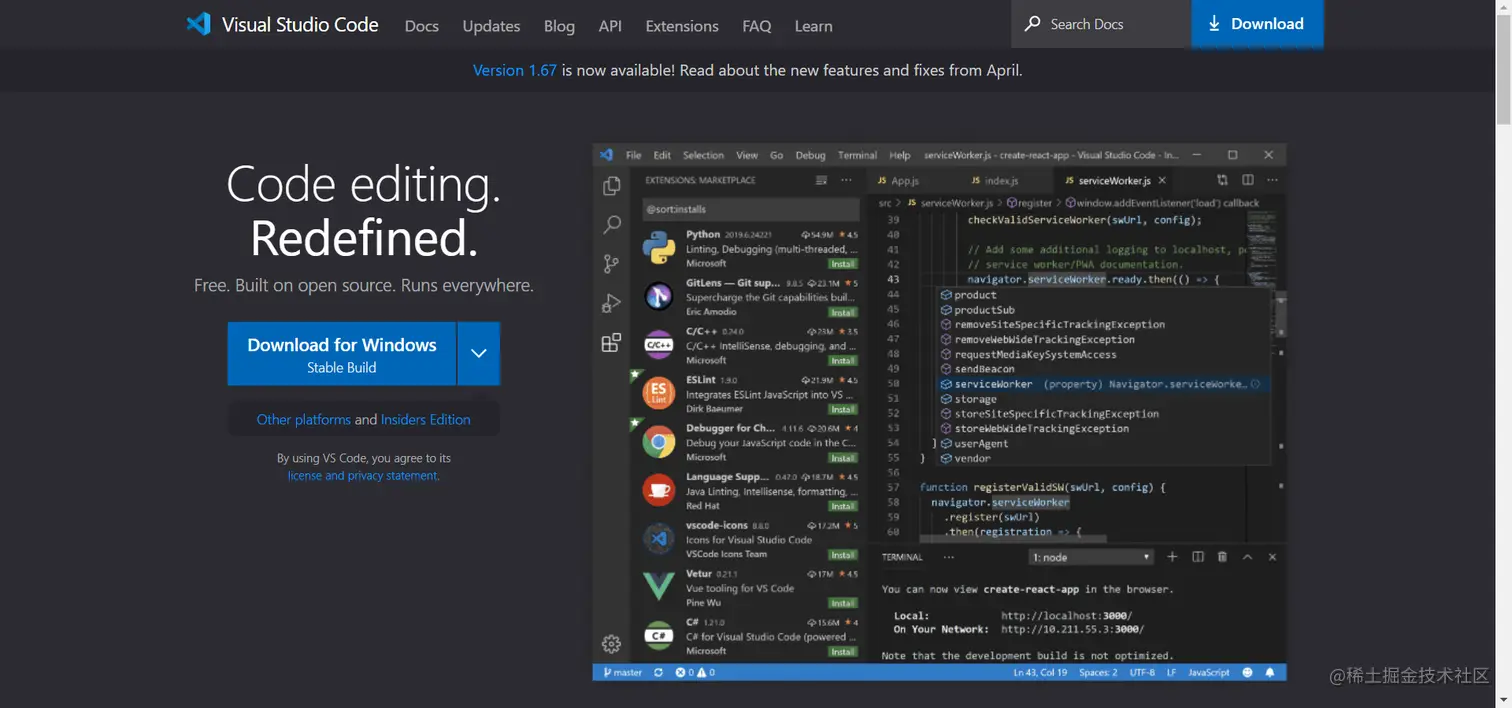Open the Version 1.67 link

514,70
